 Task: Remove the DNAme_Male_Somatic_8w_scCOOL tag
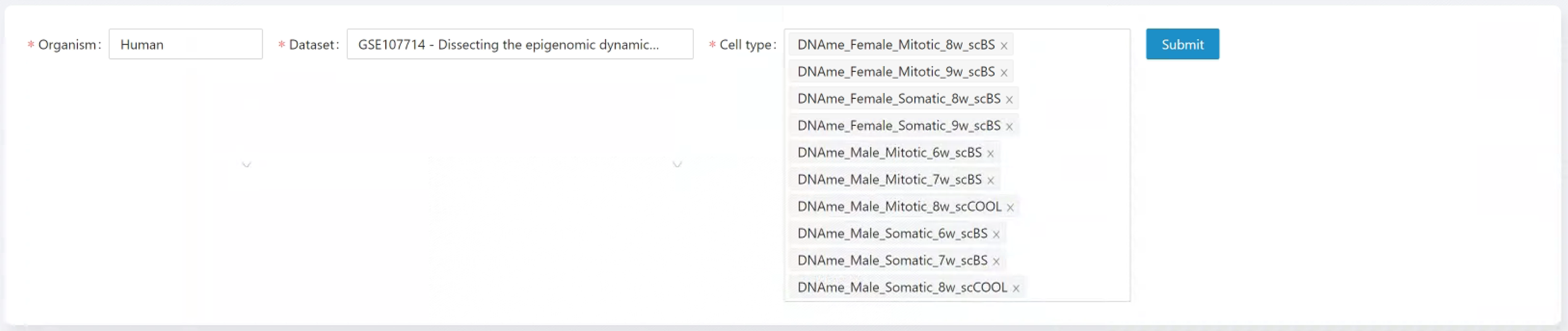coord(1015,288)
